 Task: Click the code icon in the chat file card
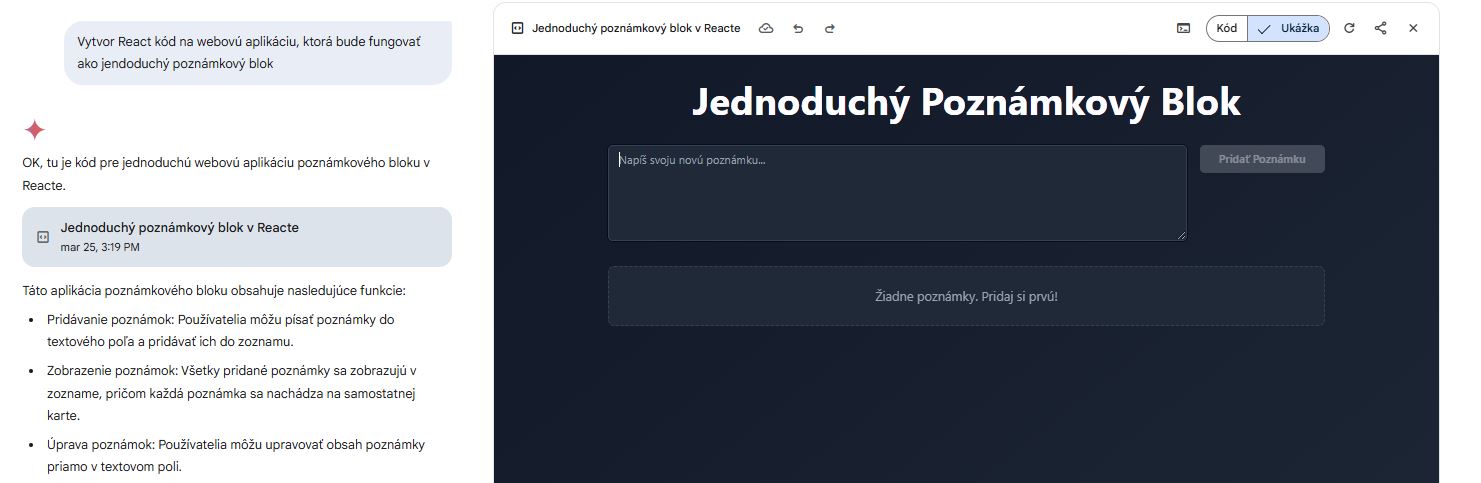(43, 237)
